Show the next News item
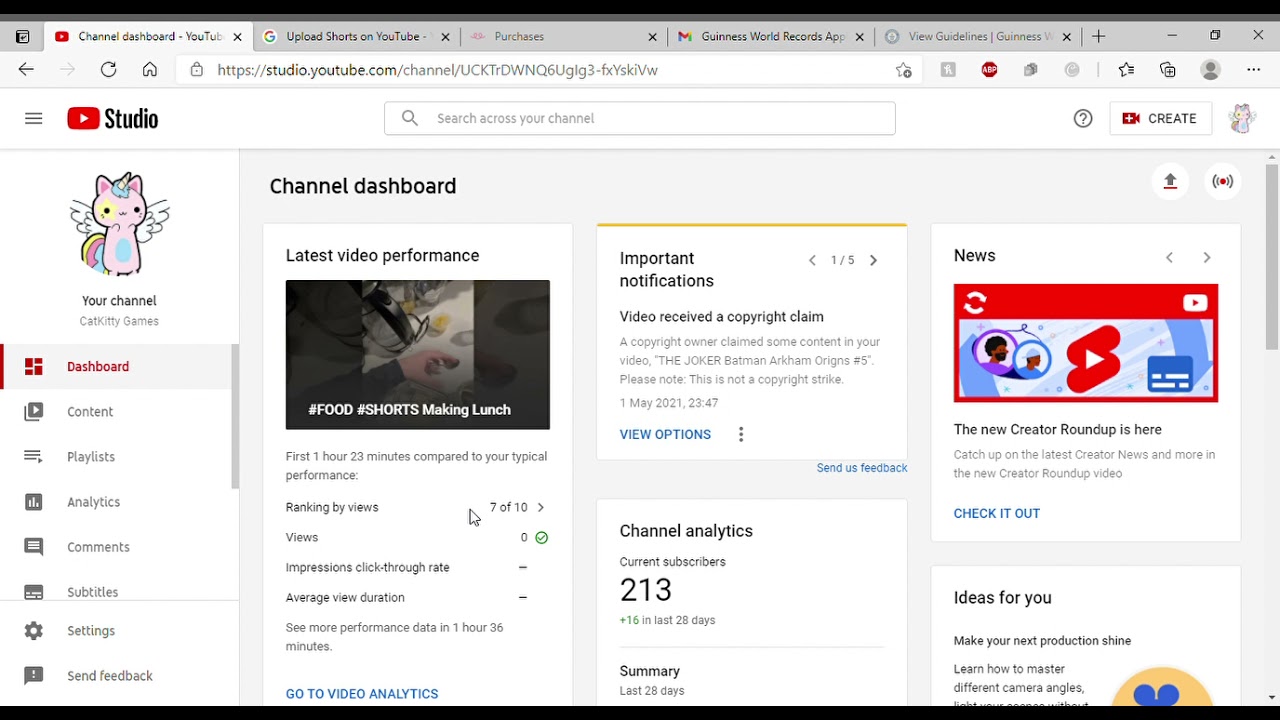Image resolution: width=1280 pixels, height=720 pixels. coord(1207,257)
